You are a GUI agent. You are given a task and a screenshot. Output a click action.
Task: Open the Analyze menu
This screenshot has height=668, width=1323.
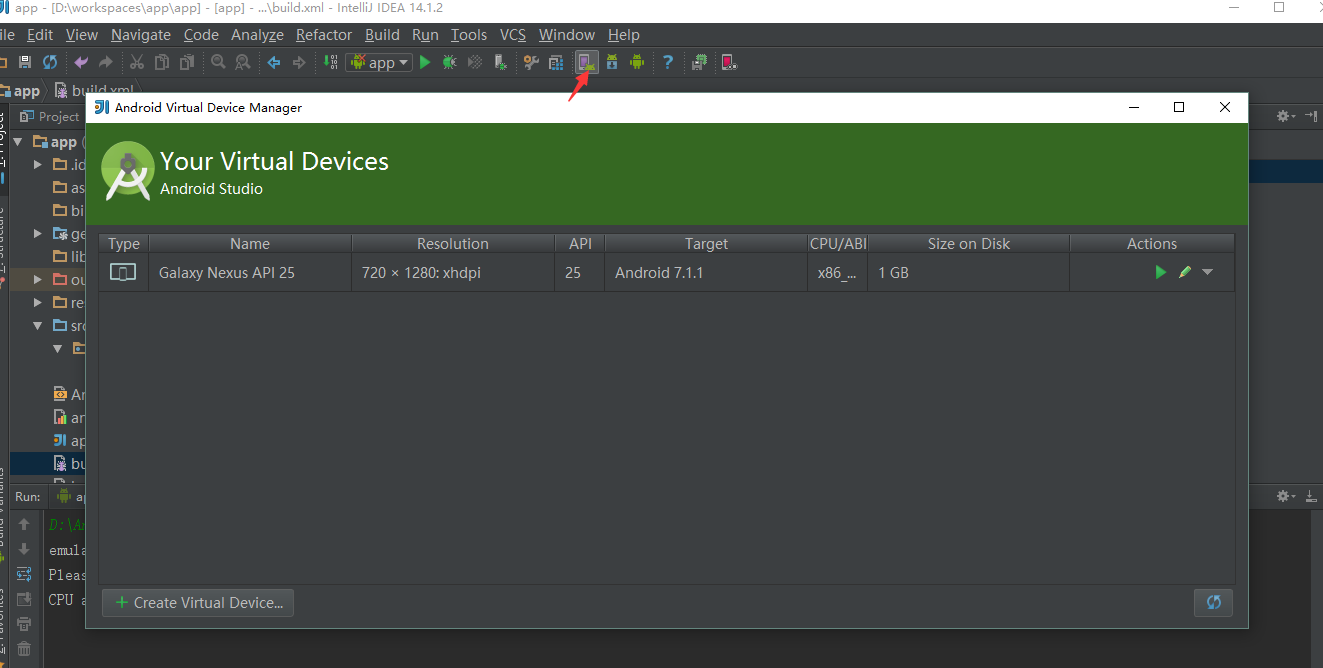[258, 34]
